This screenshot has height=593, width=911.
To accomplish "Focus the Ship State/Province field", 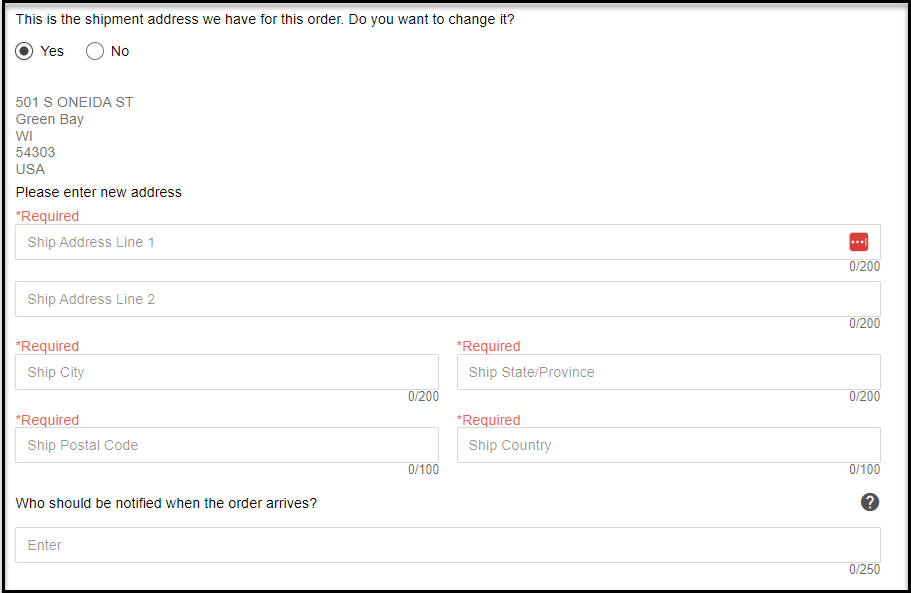I will [x=668, y=372].
